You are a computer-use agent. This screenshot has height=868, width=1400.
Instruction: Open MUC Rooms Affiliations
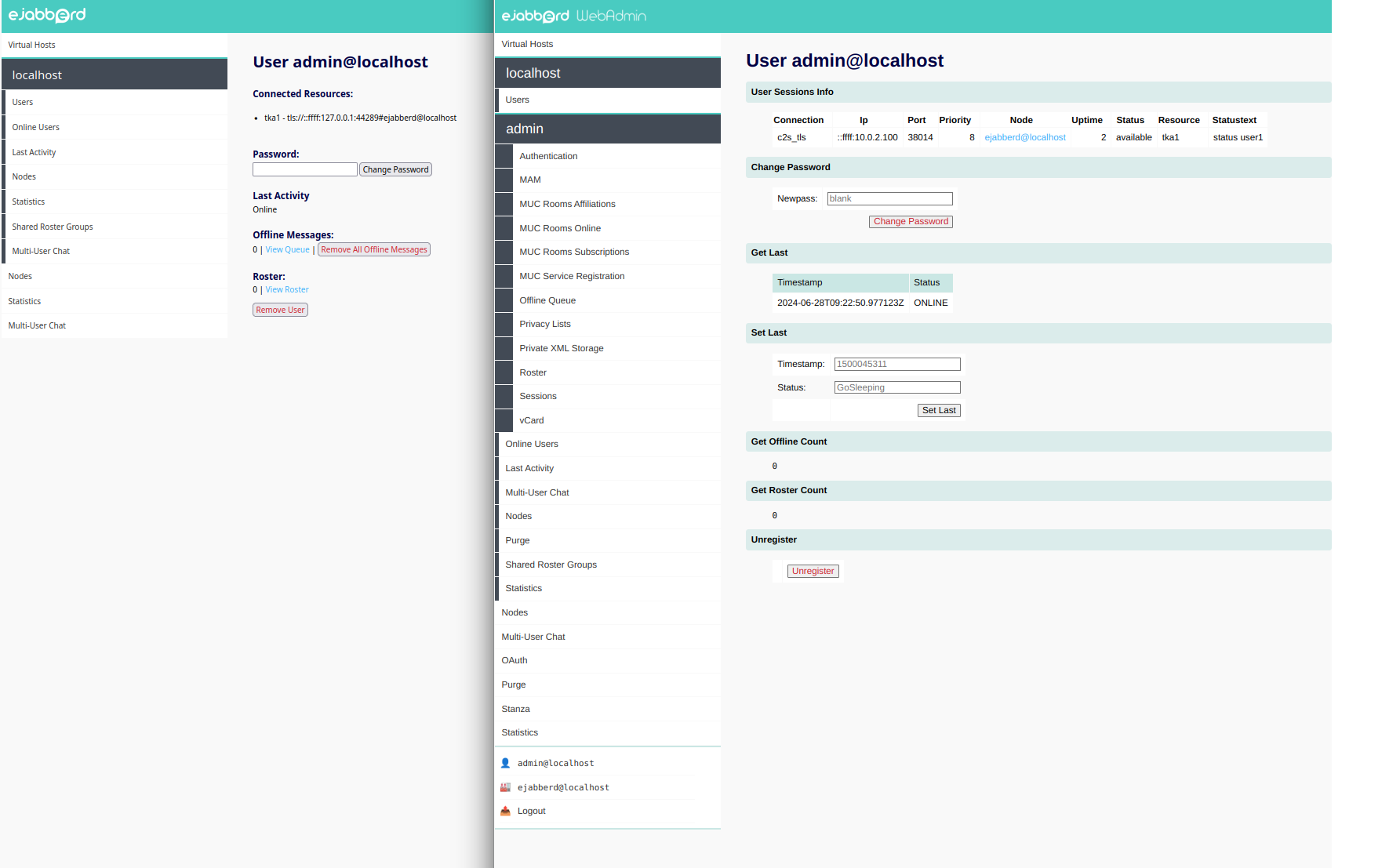pos(567,204)
